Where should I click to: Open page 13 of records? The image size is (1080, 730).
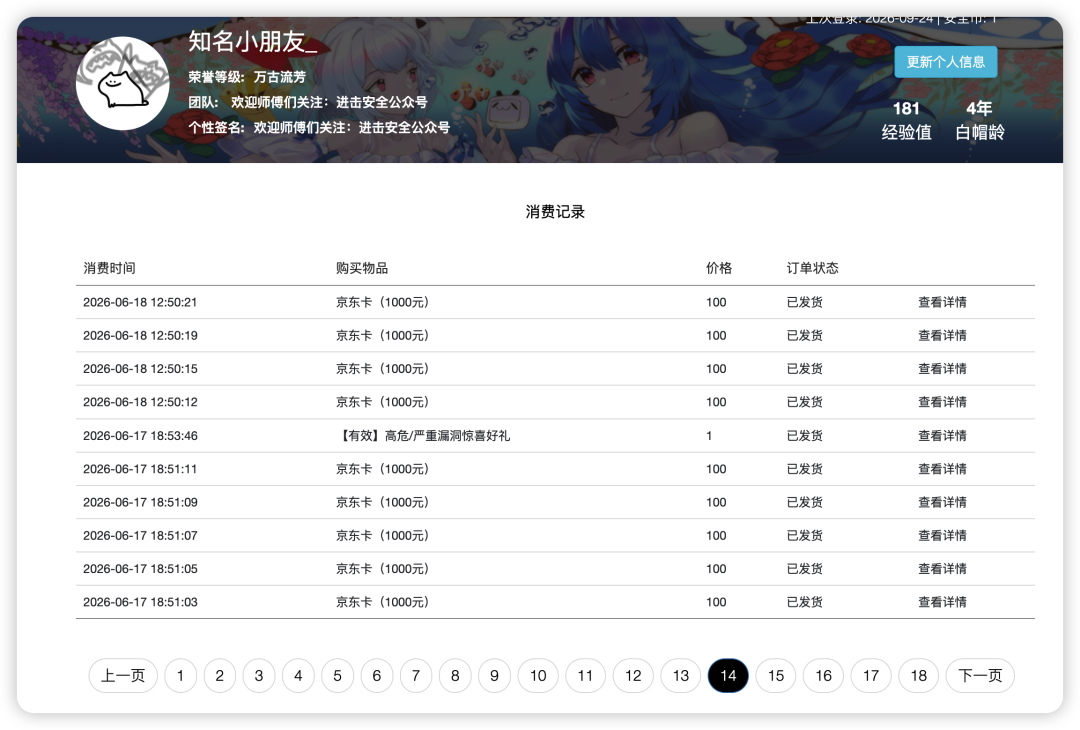coord(681,676)
